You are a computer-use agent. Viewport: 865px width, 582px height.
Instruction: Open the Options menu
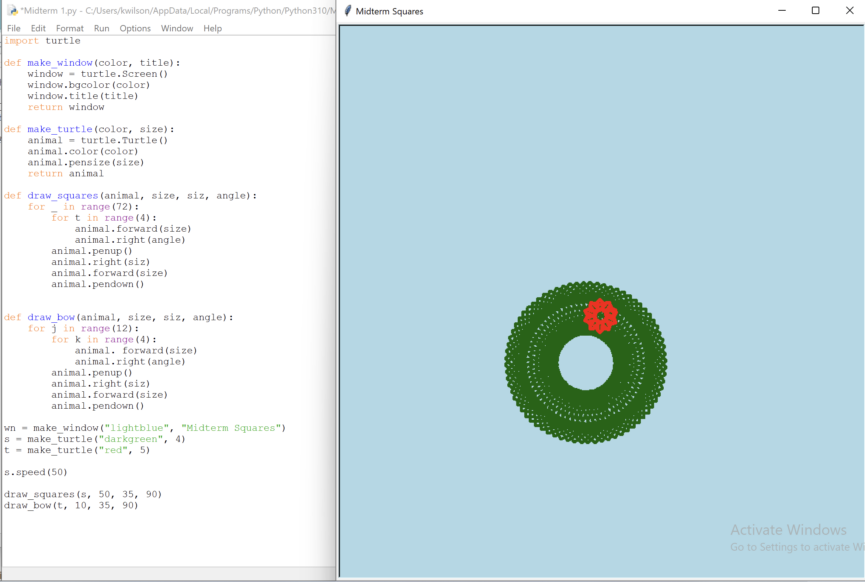point(134,28)
